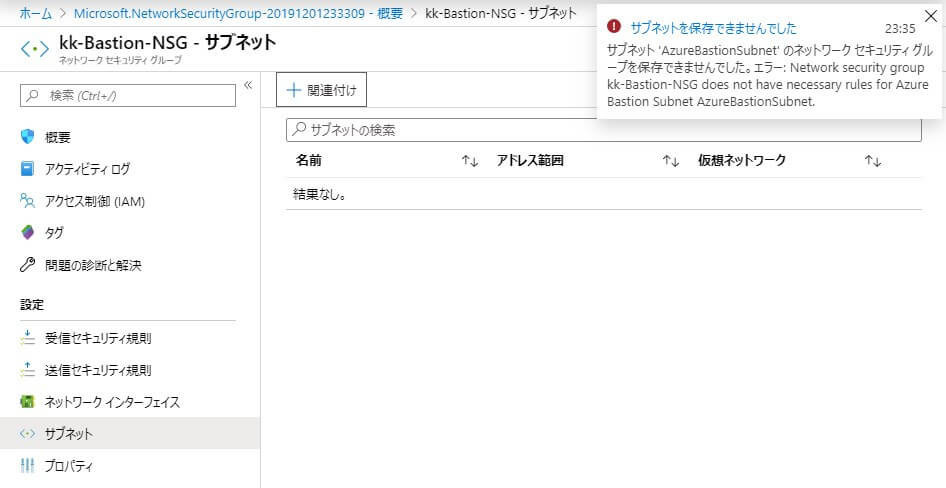
Task: Click the red error icon in notification
Action: click(x=614, y=26)
